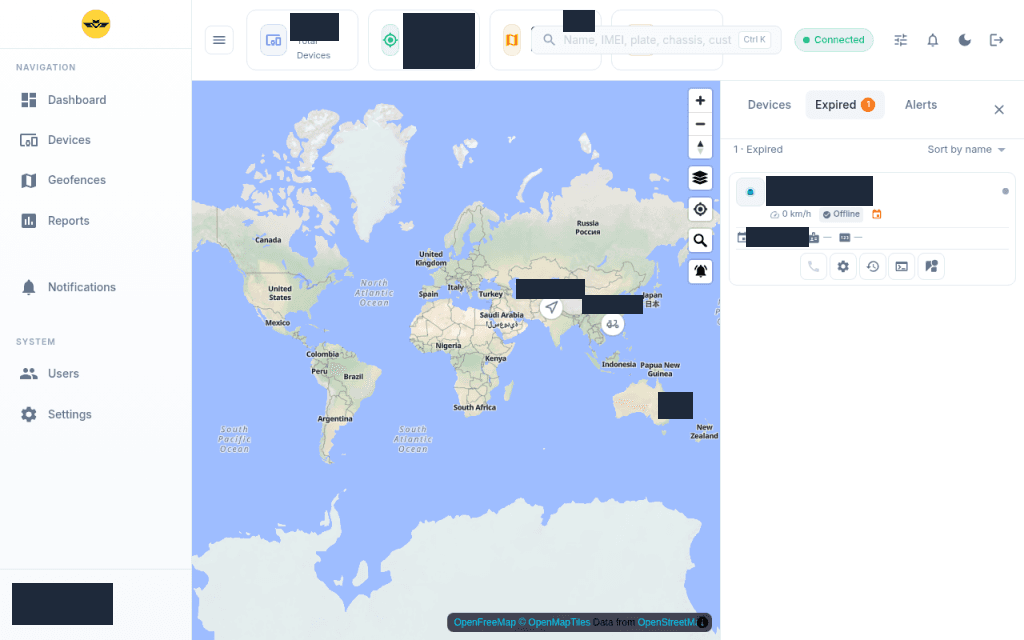1024x640 pixels.
Task: Open Settings under System
Action: (x=96, y=414)
